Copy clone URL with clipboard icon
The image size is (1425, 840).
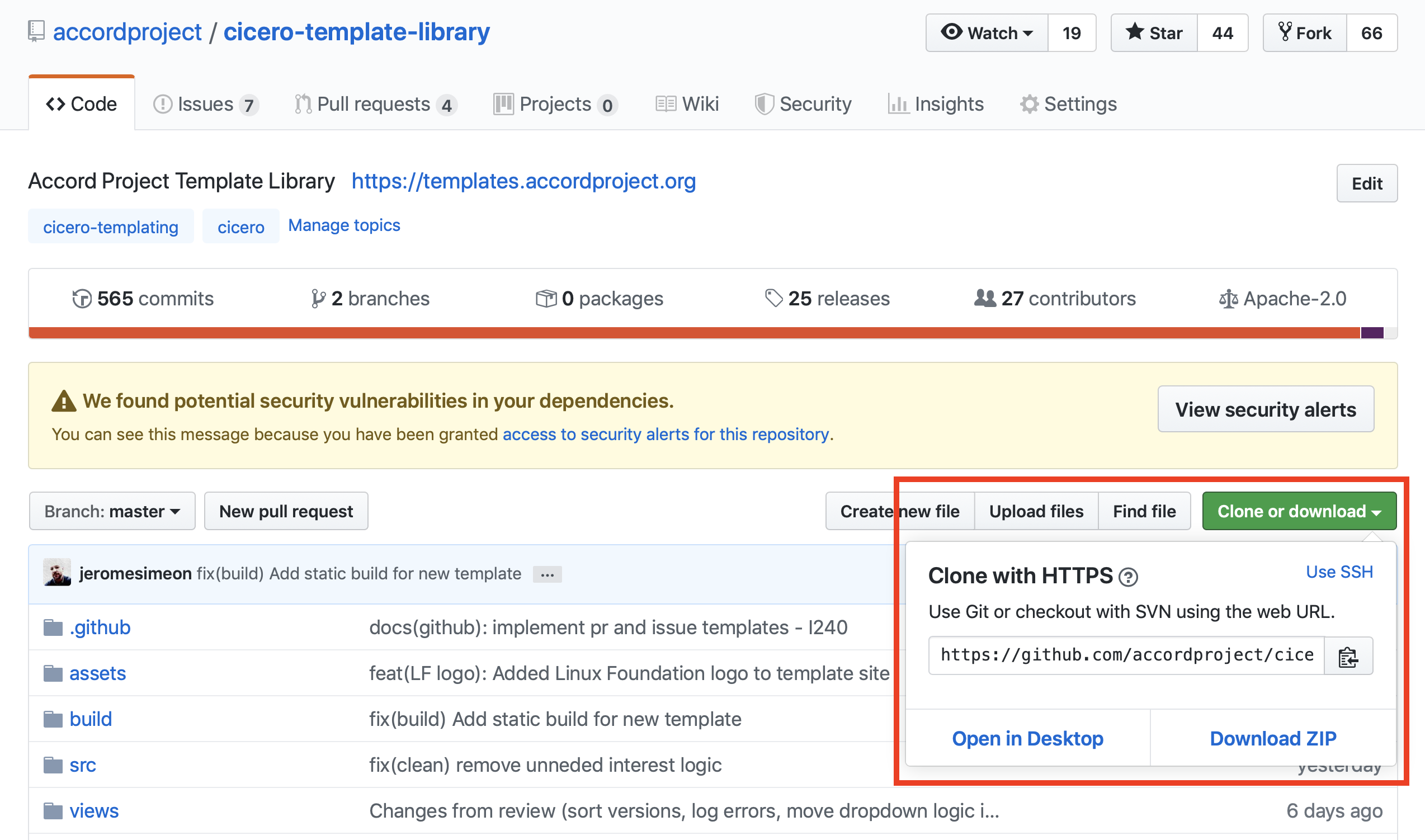coord(1348,656)
